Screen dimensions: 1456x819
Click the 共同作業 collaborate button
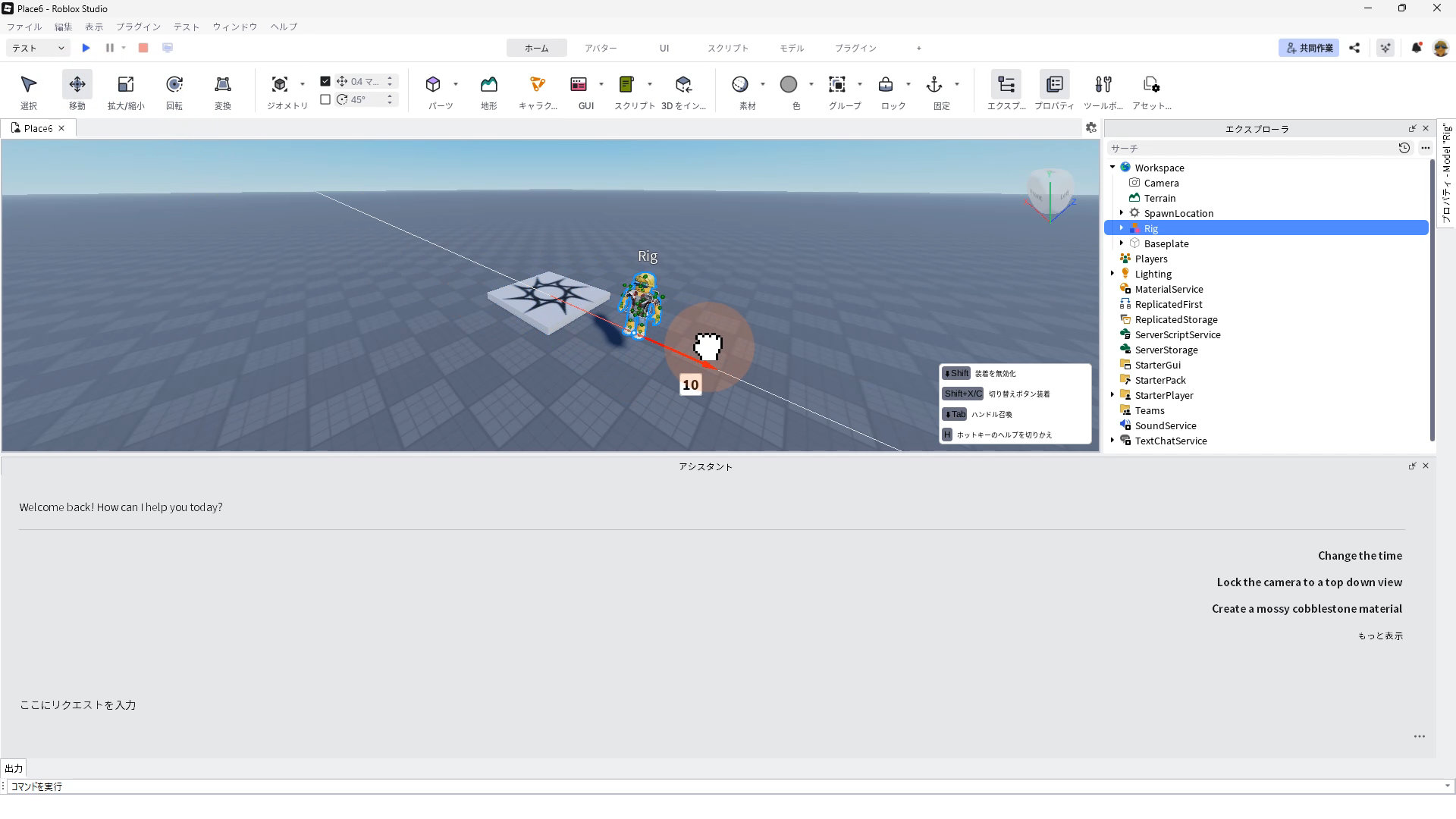(x=1308, y=48)
